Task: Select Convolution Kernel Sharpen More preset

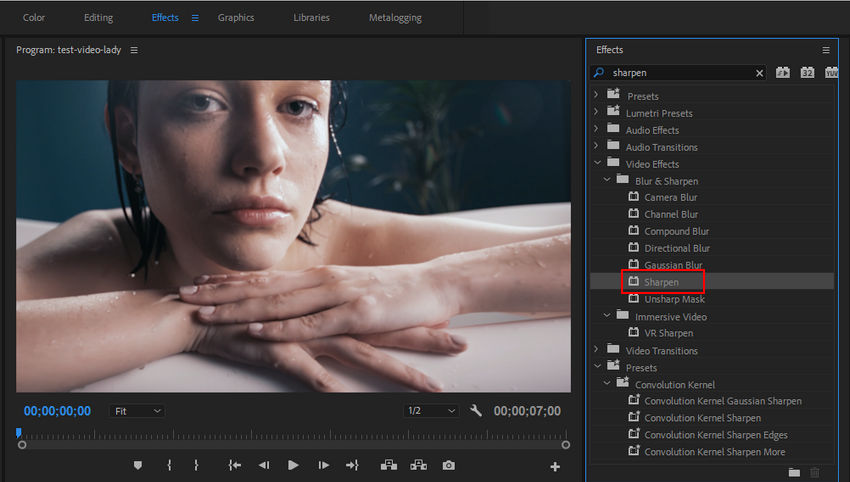Action: [714, 452]
